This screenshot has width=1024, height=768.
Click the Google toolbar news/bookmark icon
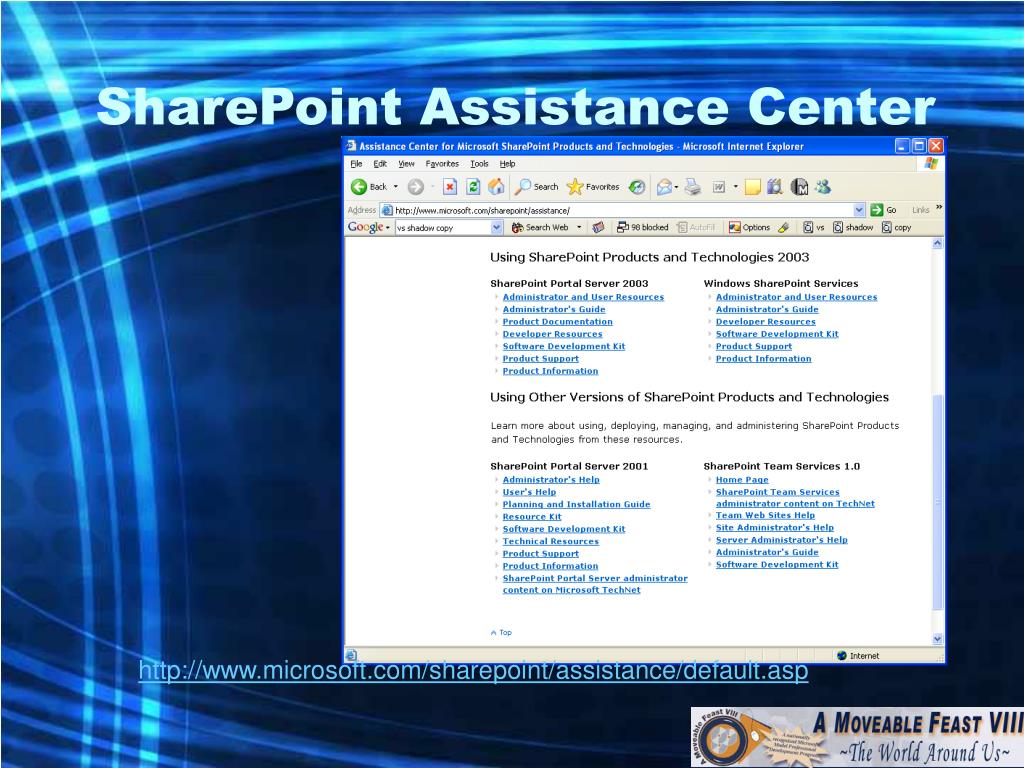point(598,227)
